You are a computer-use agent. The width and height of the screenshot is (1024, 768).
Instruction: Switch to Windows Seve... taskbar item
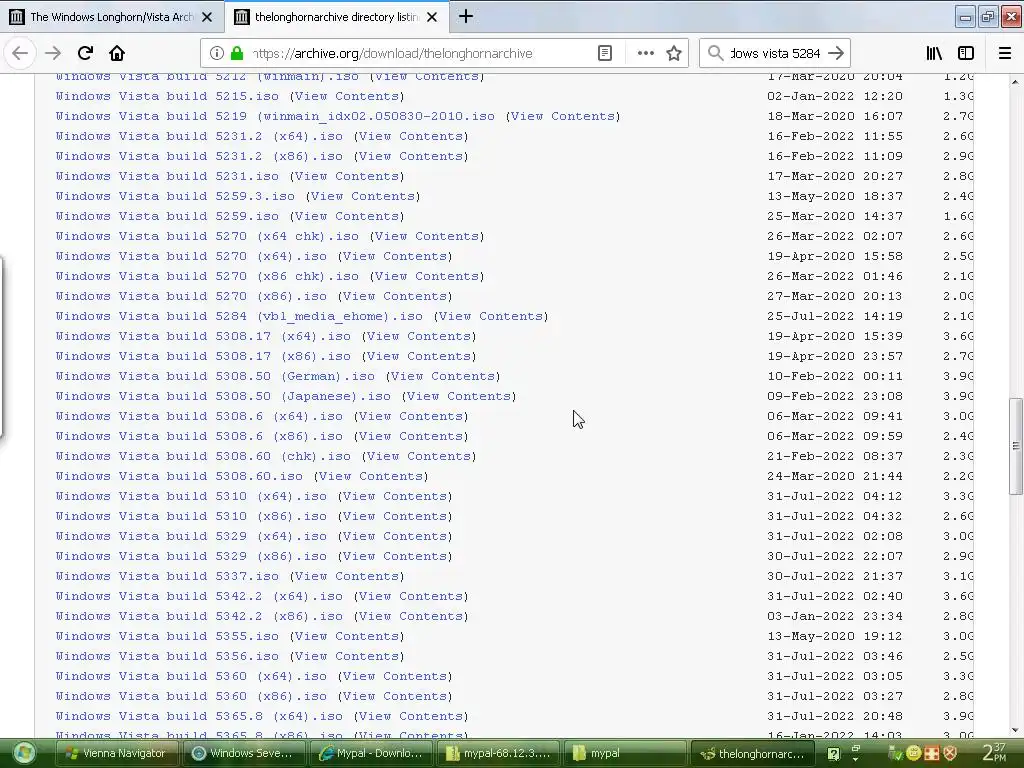(243, 753)
